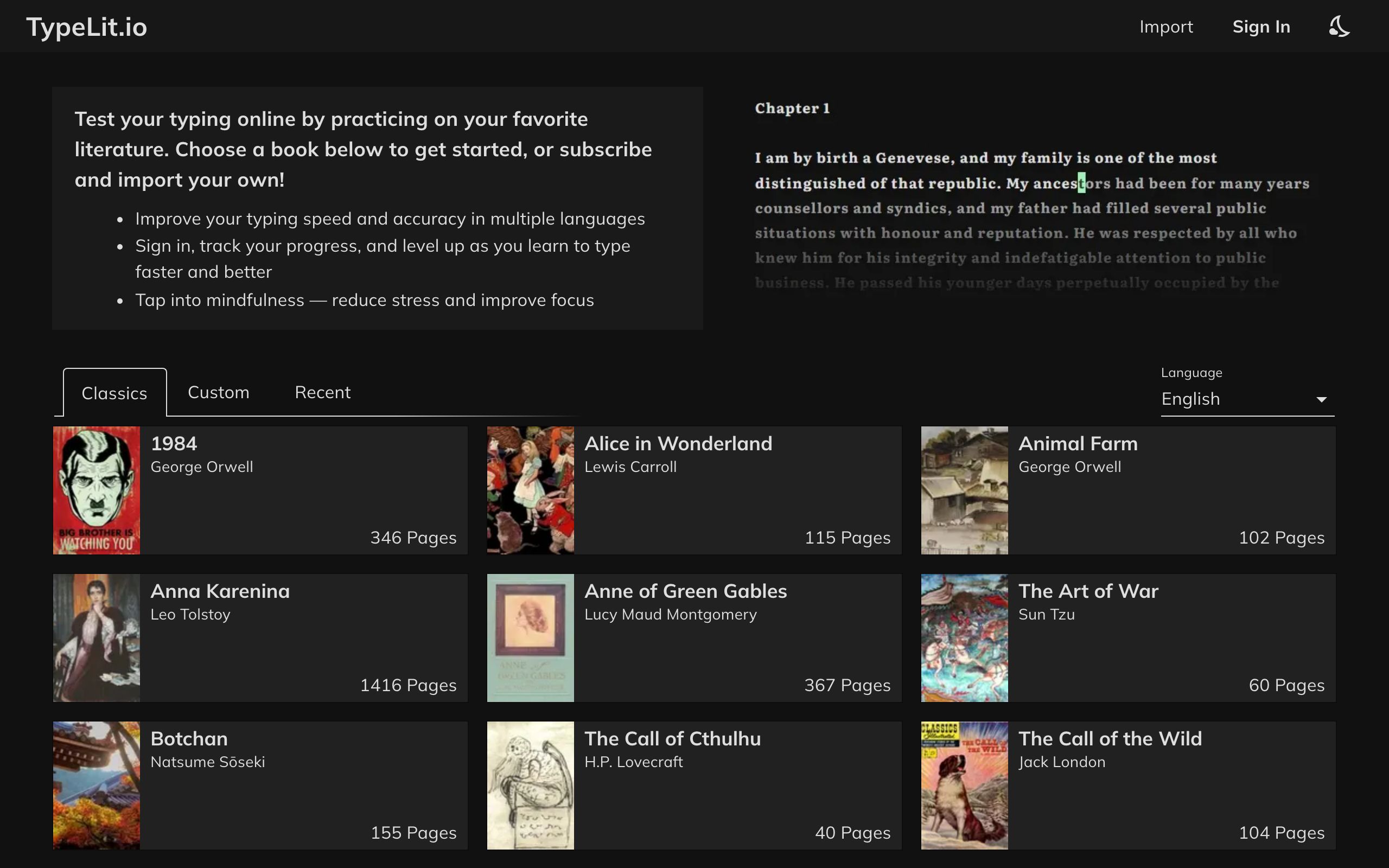Click author name H.P. Lovecraft
The width and height of the screenshot is (1389, 868).
(634, 762)
